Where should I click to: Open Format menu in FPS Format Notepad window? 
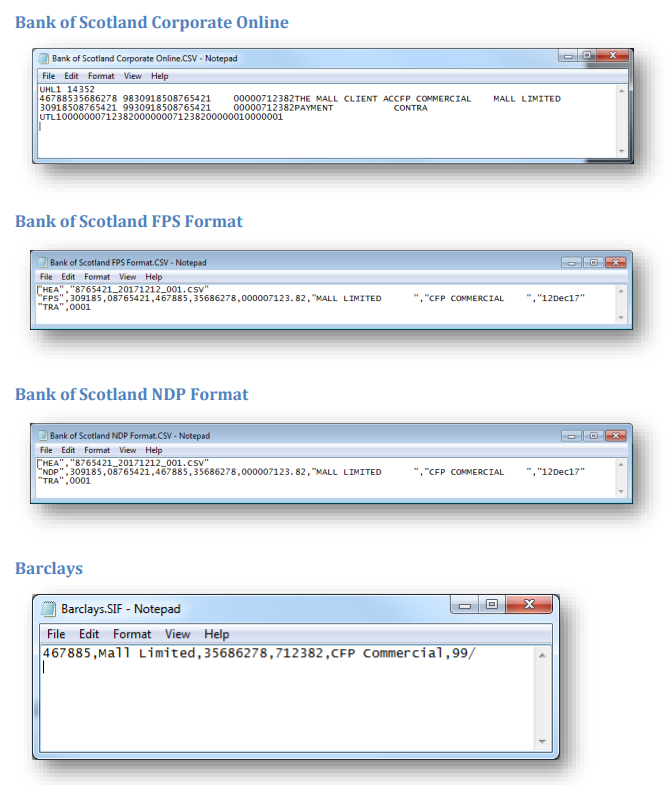coord(97,277)
